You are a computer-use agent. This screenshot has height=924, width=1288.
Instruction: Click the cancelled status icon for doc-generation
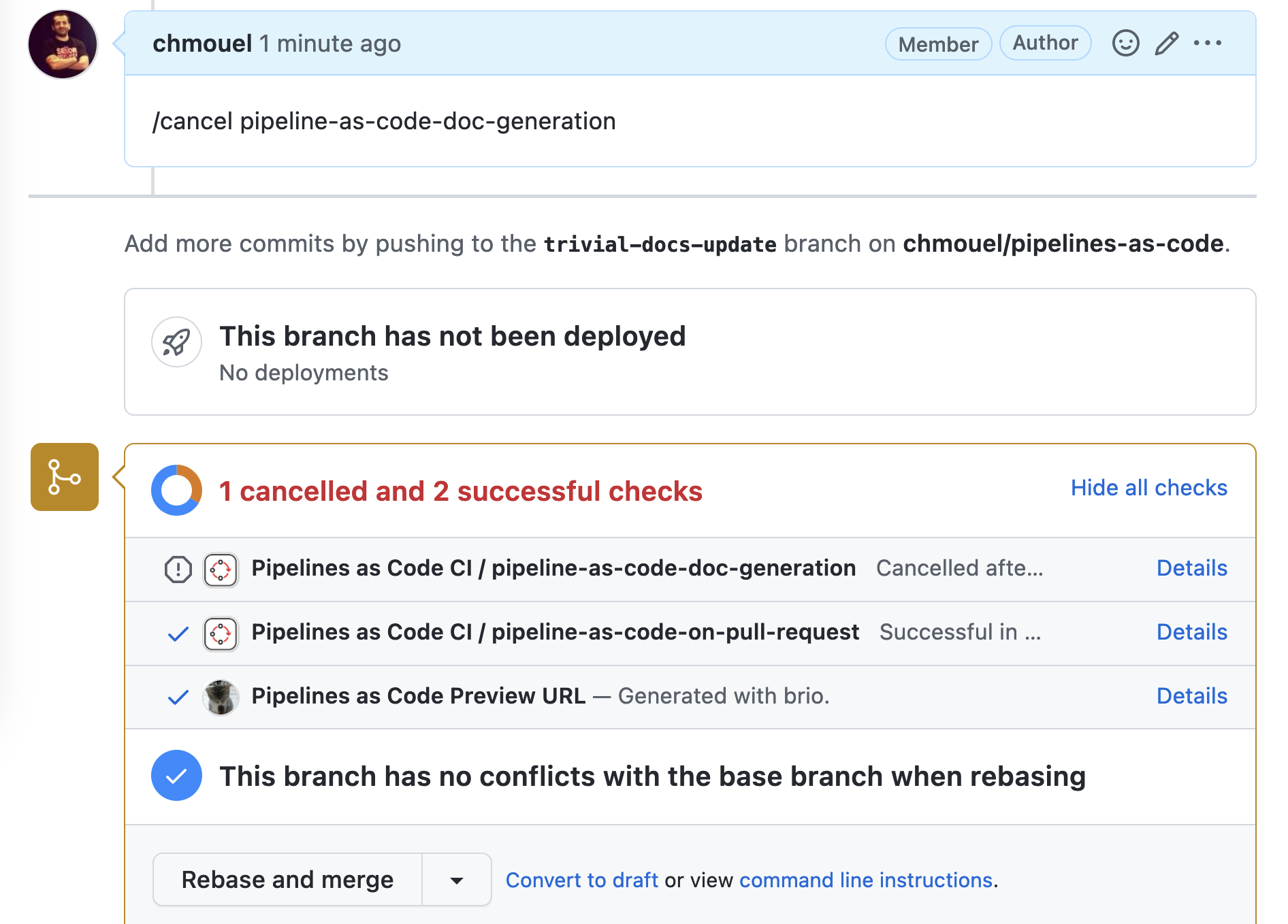(x=178, y=570)
